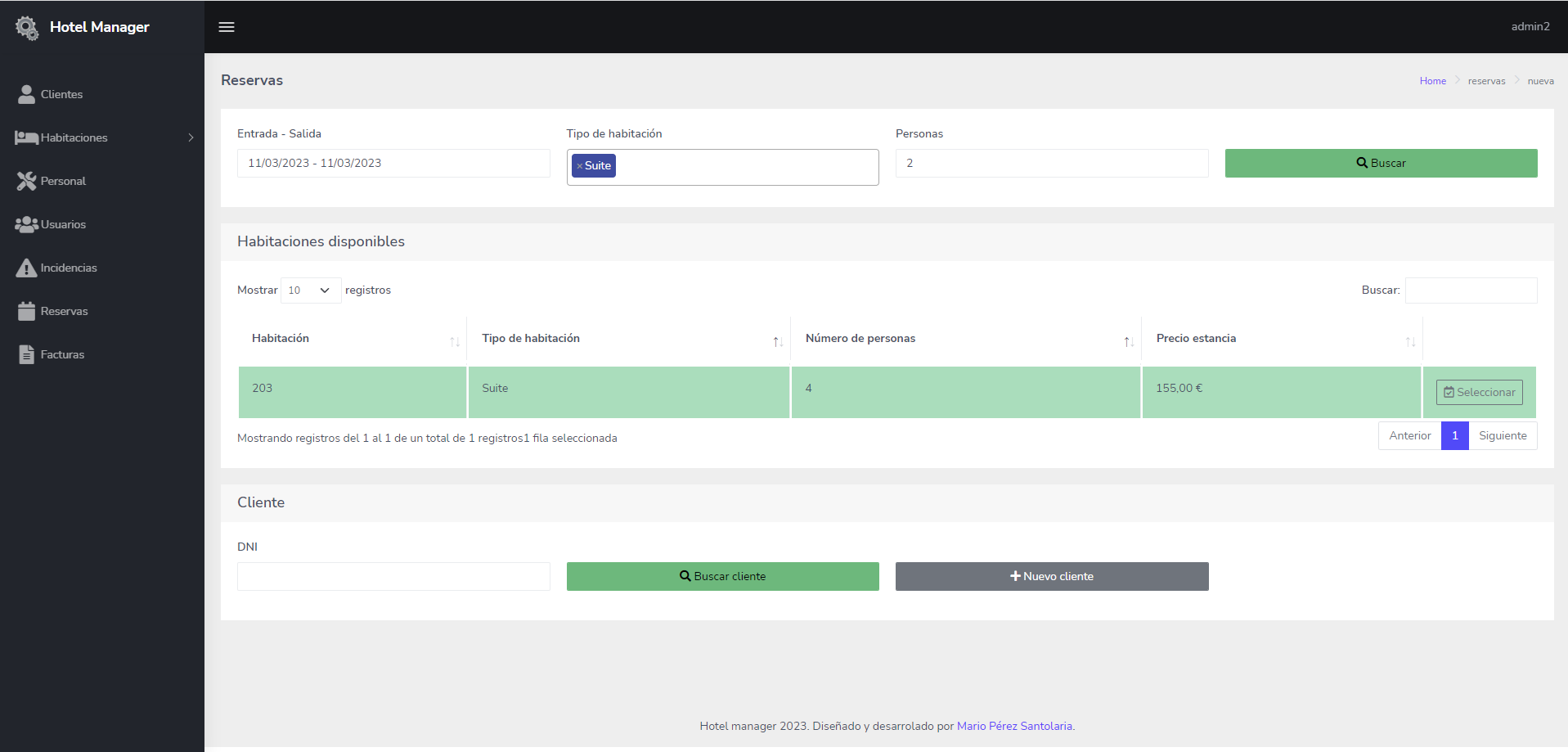Go to Usuarios in the sidebar
Viewport: 1568px width, 752px height.
coord(63,224)
